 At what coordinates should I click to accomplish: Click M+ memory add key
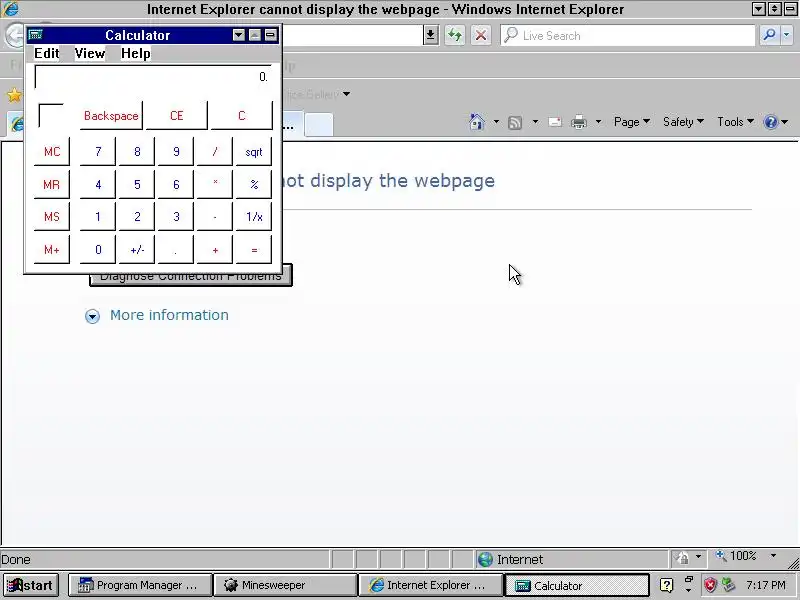[52, 249]
